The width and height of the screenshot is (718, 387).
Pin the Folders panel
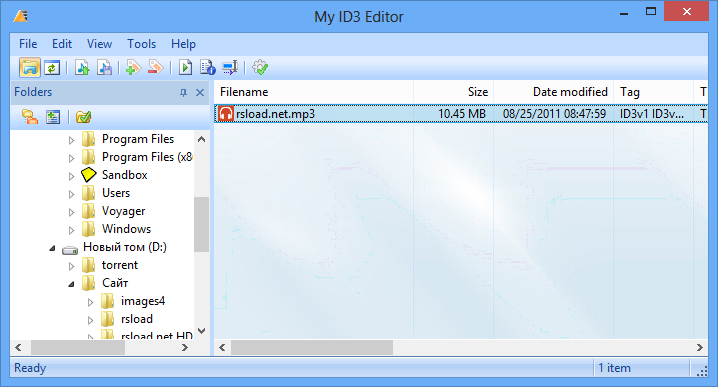(183, 93)
